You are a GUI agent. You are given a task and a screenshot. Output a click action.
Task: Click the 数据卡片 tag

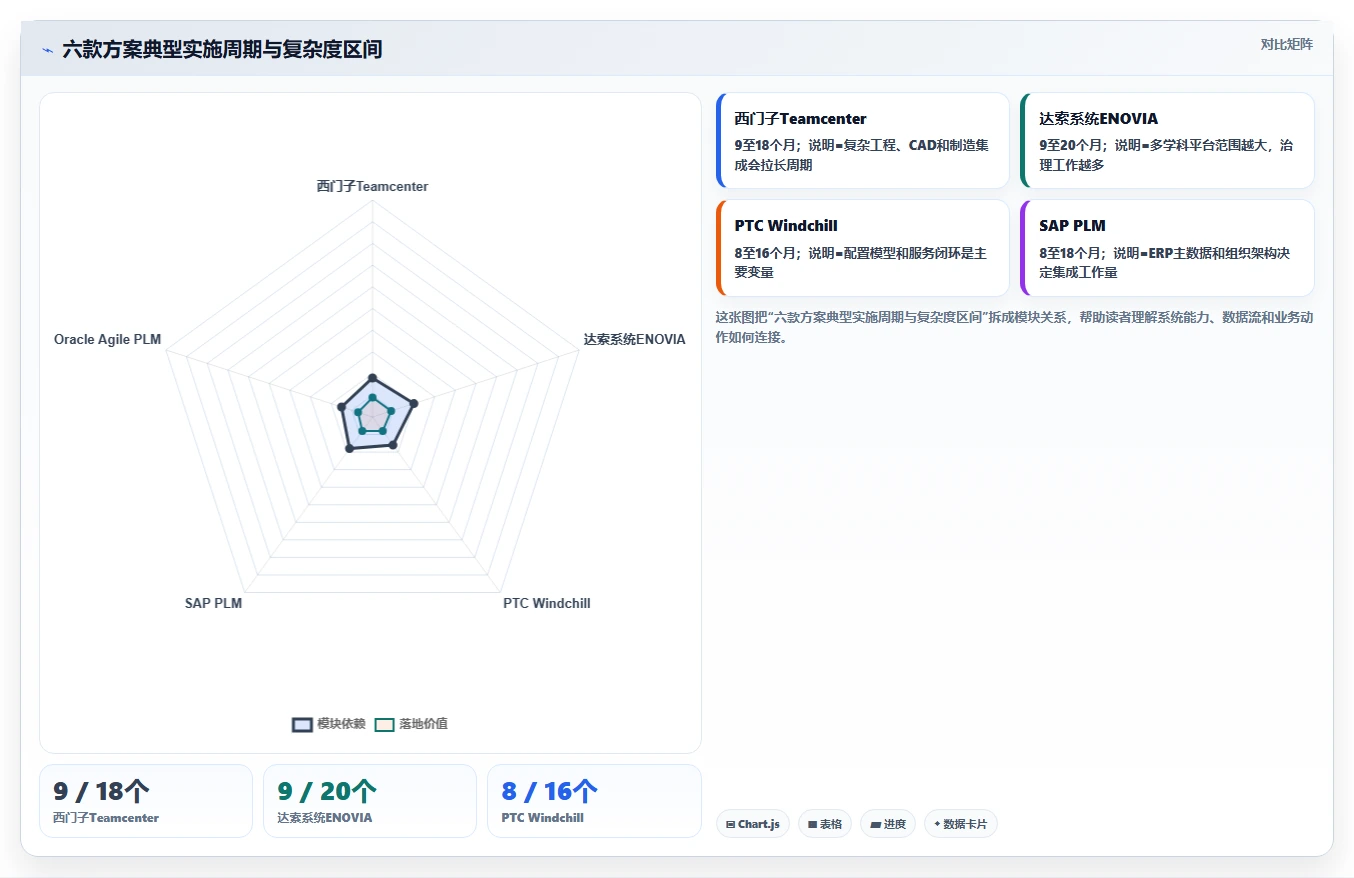click(961, 824)
